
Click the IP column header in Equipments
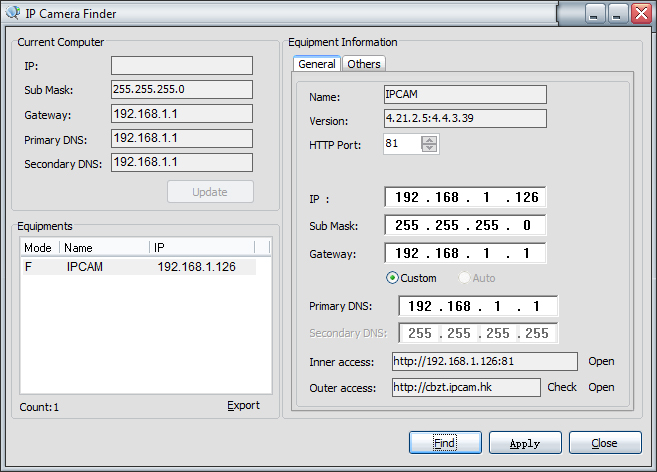click(x=202, y=248)
